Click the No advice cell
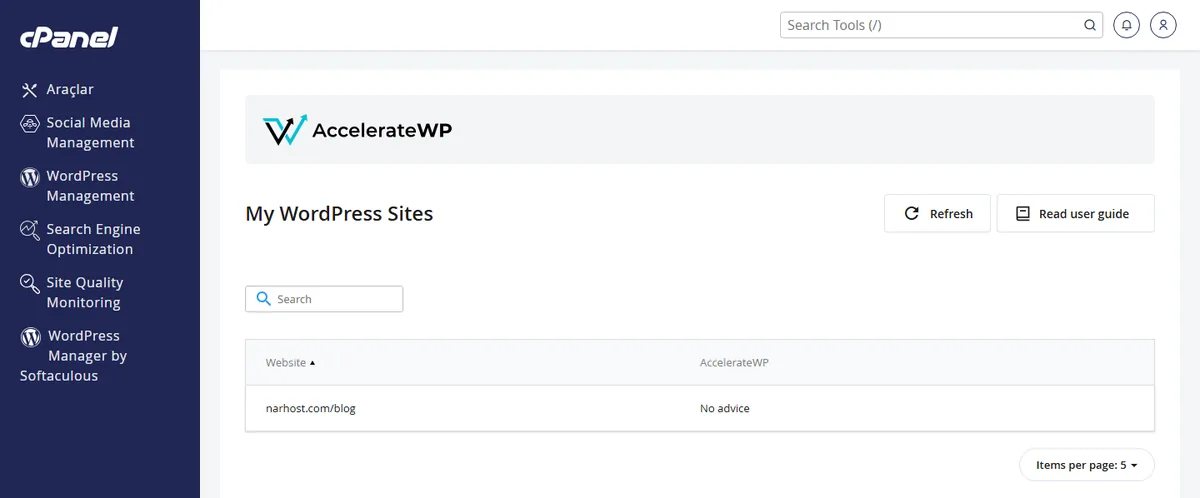1200x498 pixels. click(725, 409)
